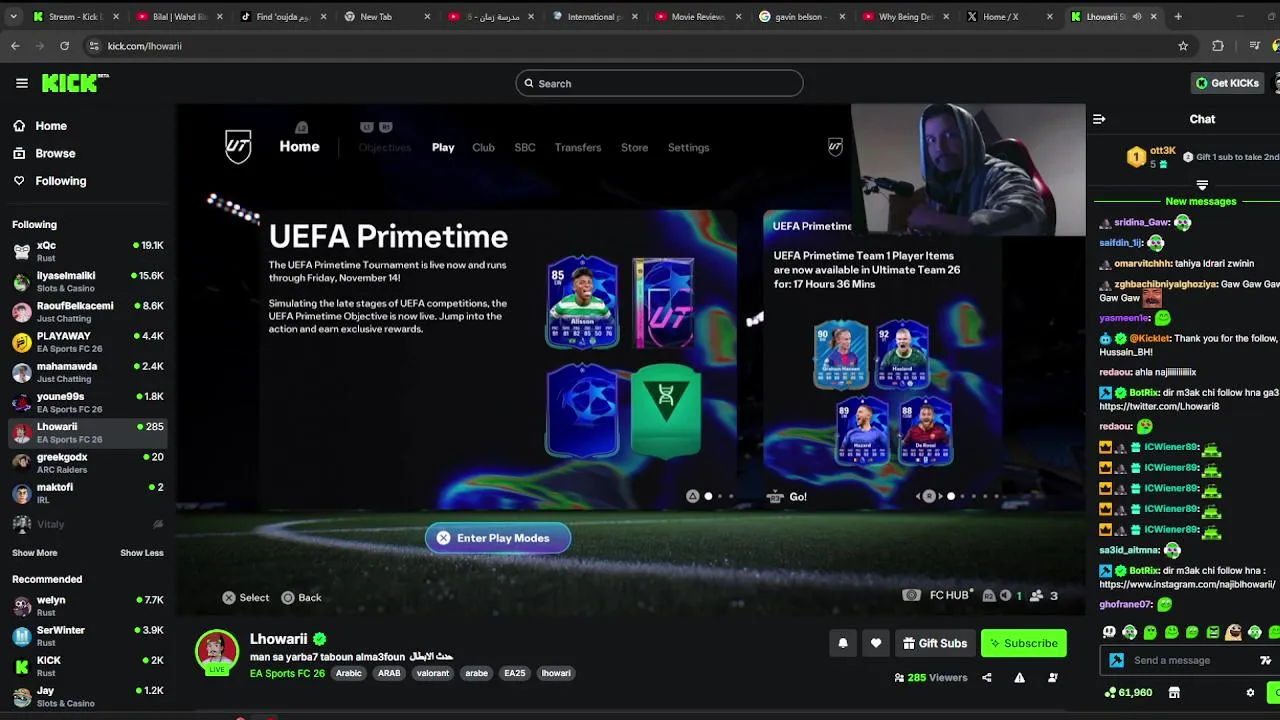Open KICK recommended channel
Viewport: 1280px width, 720px height.
[88, 666]
